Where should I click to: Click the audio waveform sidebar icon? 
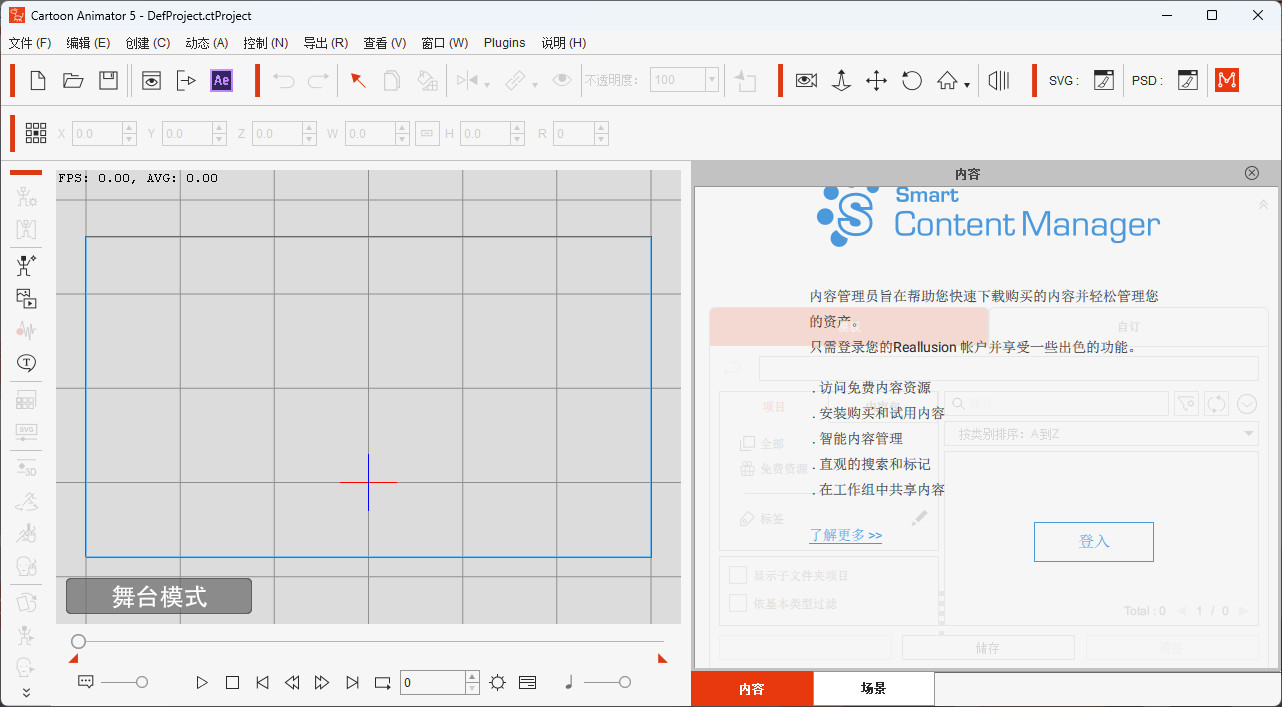pyautogui.click(x=26, y=330)
